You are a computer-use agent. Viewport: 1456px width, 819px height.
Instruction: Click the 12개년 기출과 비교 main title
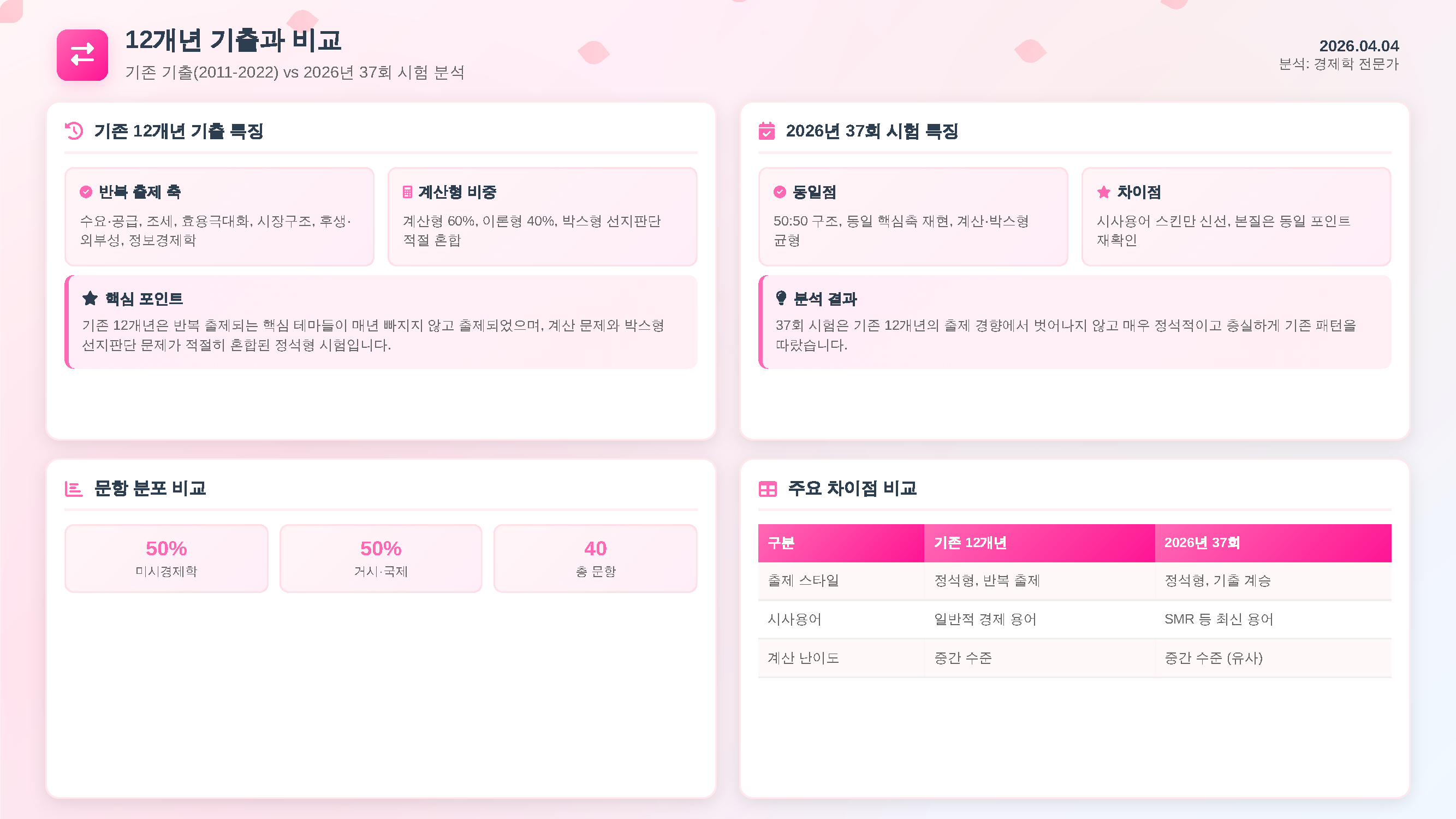pos(234,40)
